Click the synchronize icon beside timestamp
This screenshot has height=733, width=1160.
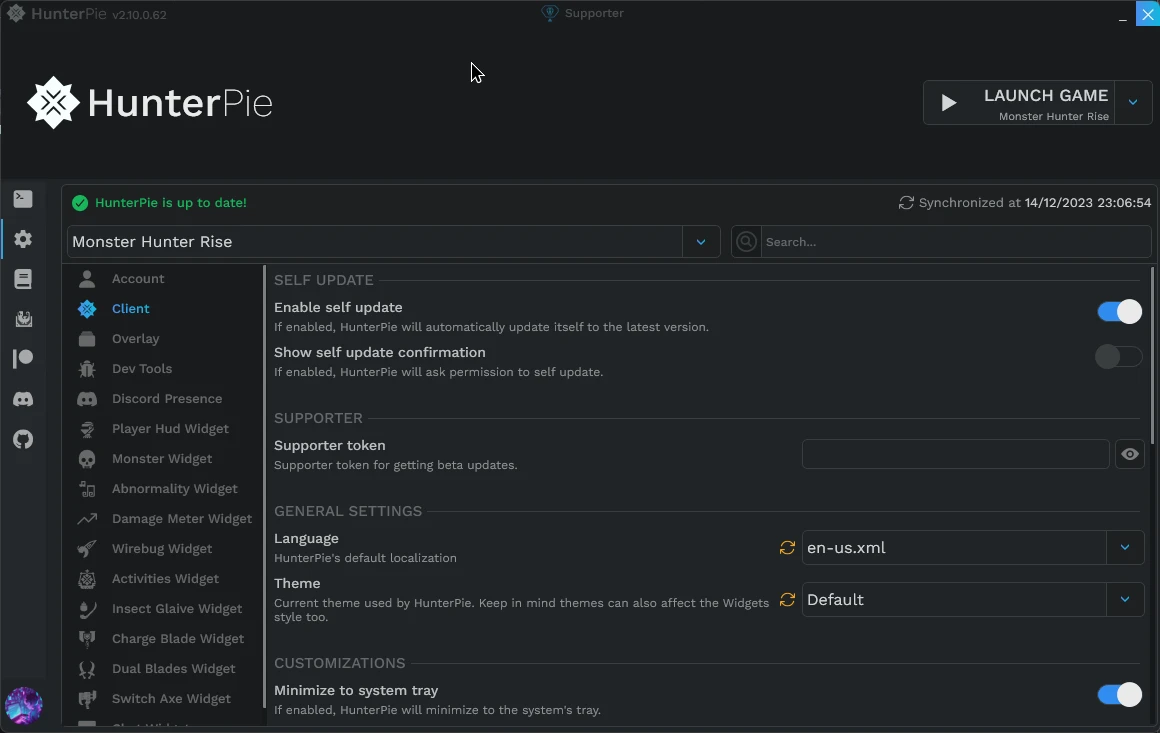pos(906,203)
